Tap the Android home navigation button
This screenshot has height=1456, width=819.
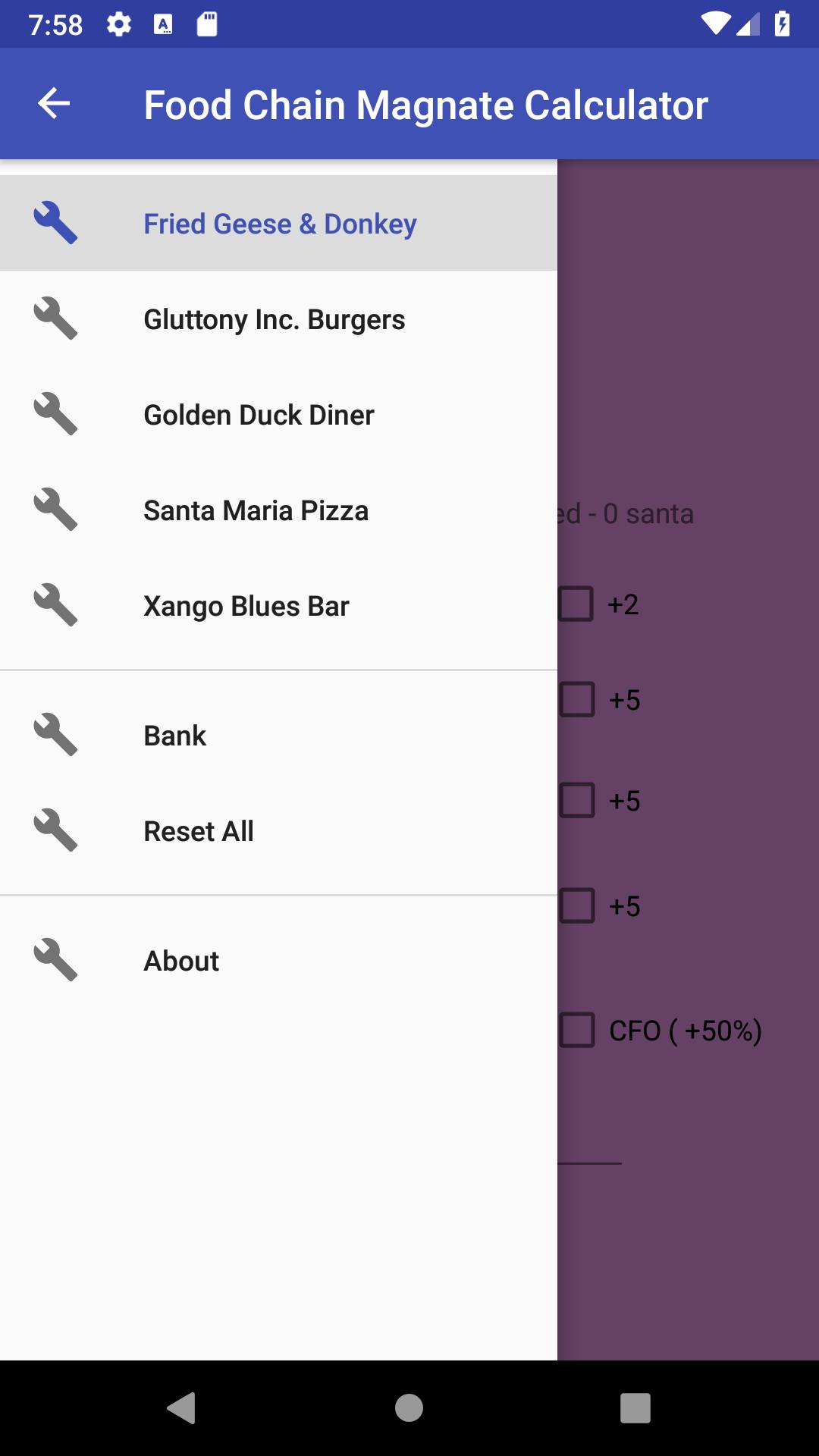tap(409, 1408)
